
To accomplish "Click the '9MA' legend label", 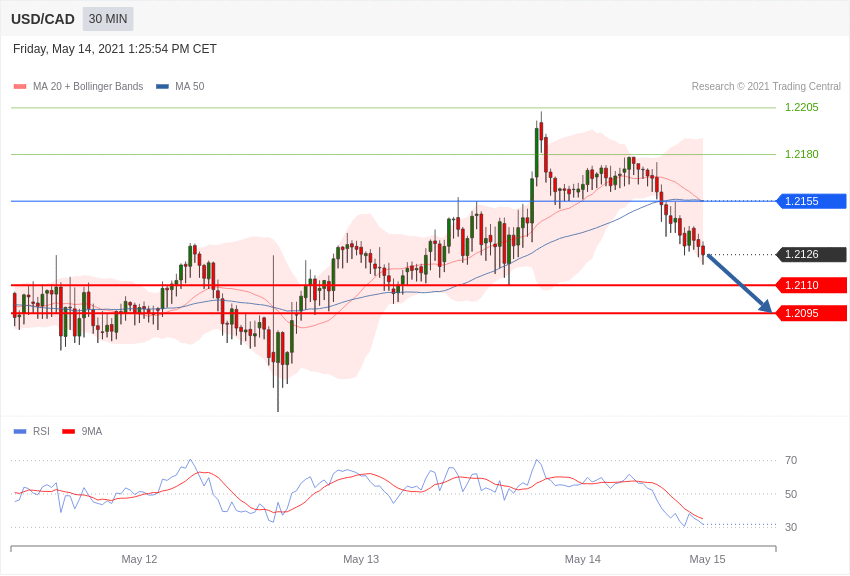I will coord(92,431).
